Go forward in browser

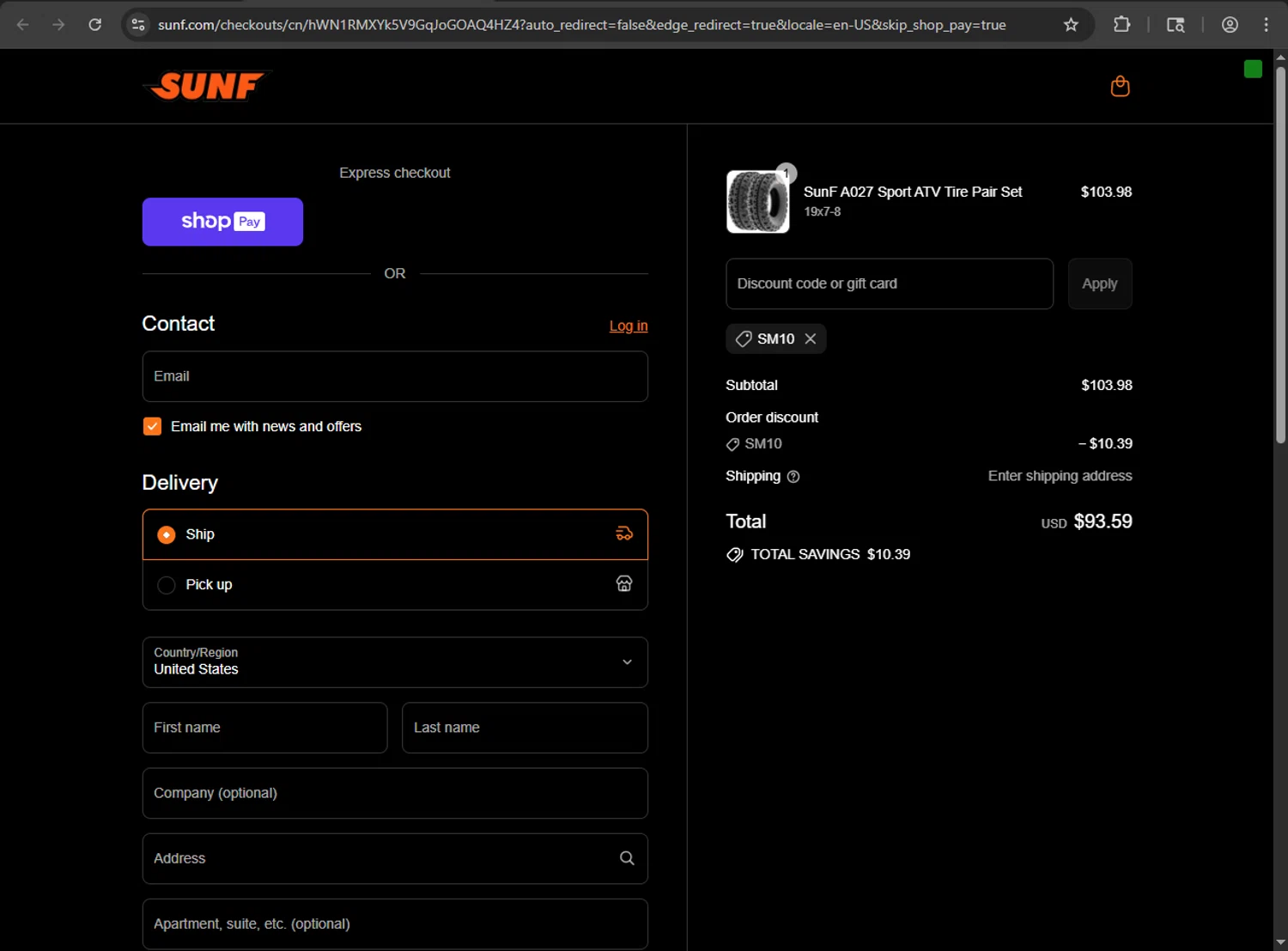[x=58, y=25]
